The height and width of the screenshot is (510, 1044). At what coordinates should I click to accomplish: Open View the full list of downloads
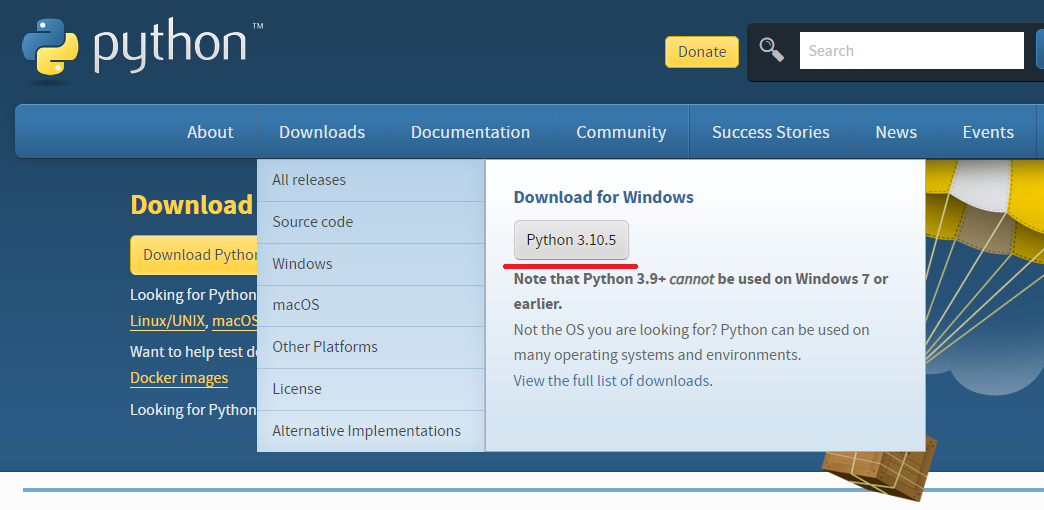(611, 381)
